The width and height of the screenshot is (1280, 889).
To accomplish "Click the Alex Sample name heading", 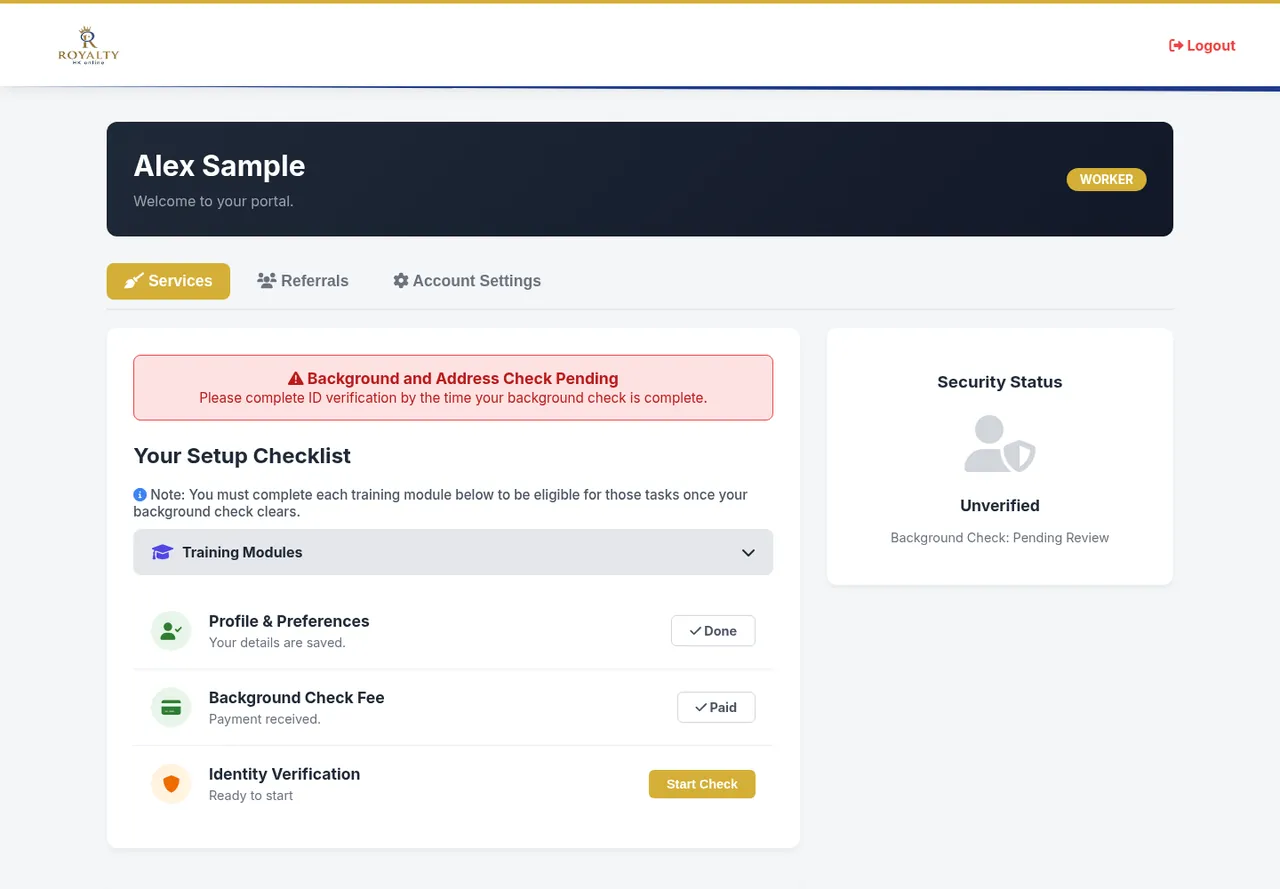I will click(219, 166).
